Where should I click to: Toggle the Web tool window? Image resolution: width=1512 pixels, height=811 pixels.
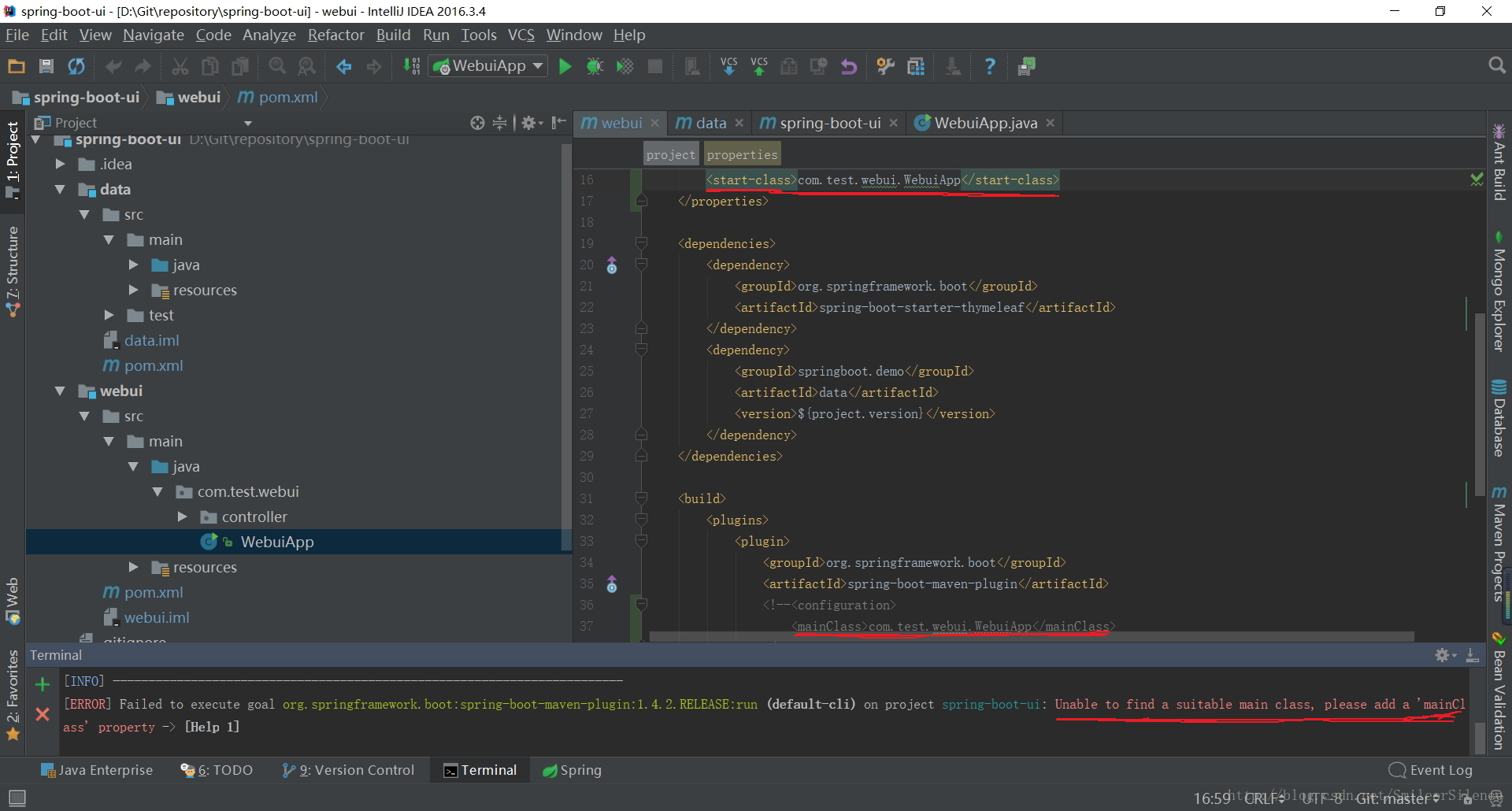13,601
